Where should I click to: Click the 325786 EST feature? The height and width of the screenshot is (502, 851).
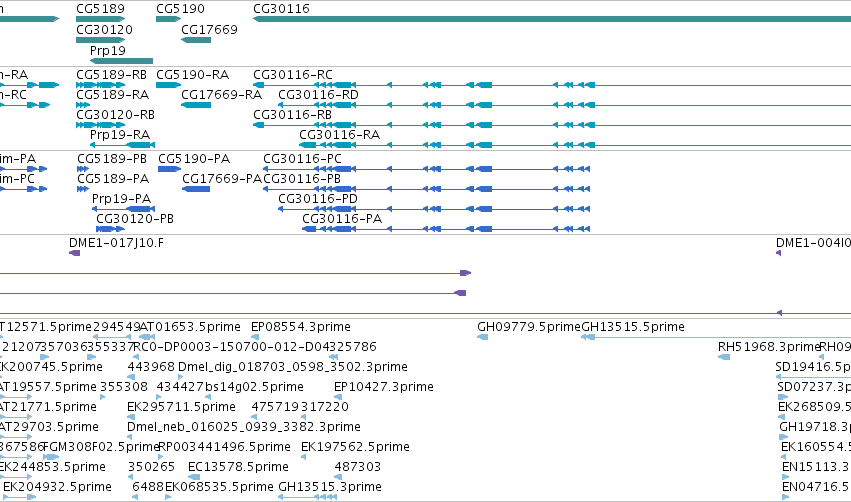tap(334, 357)
